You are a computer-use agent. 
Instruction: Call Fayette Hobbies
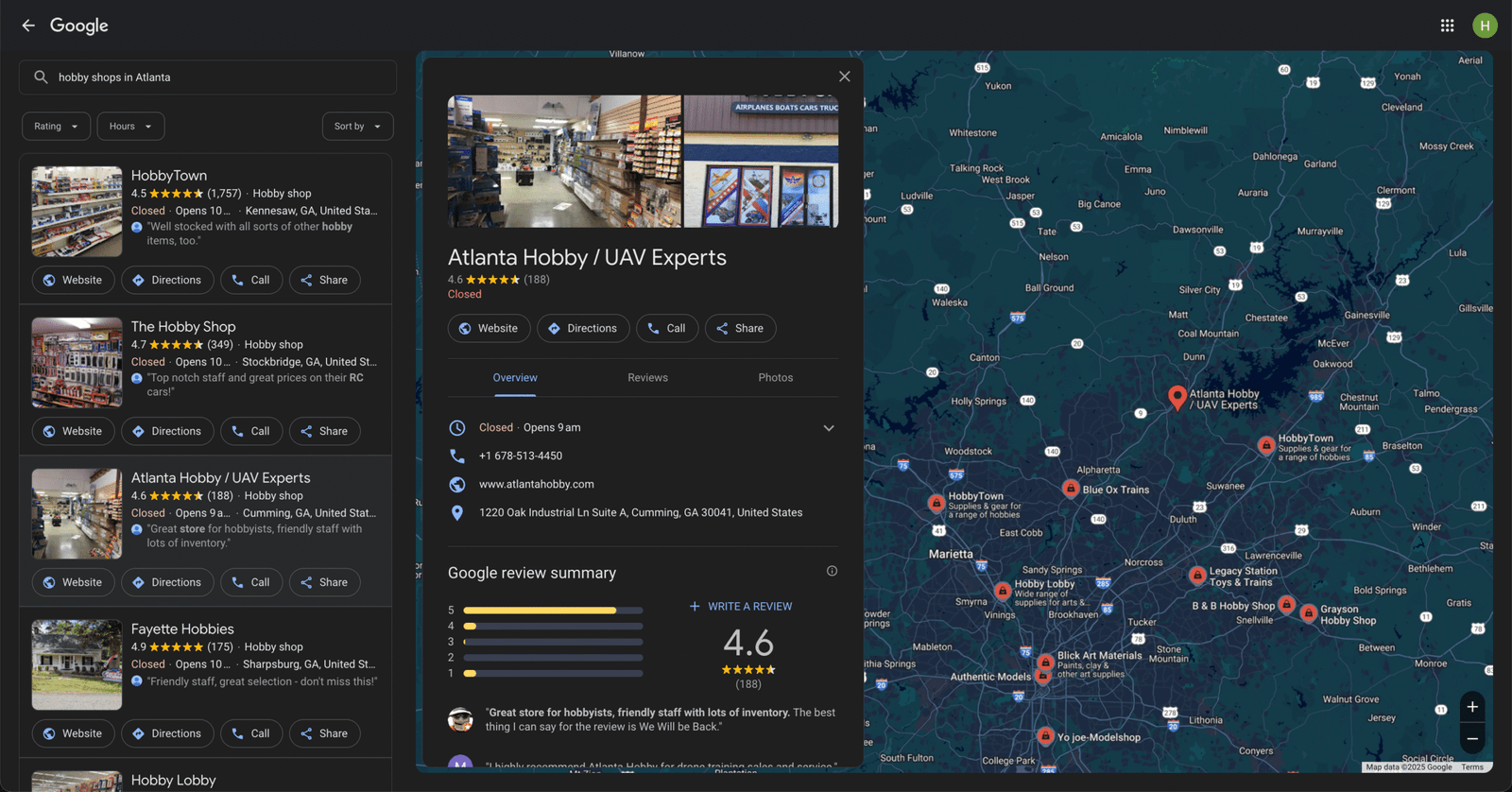tap(251, 733)
